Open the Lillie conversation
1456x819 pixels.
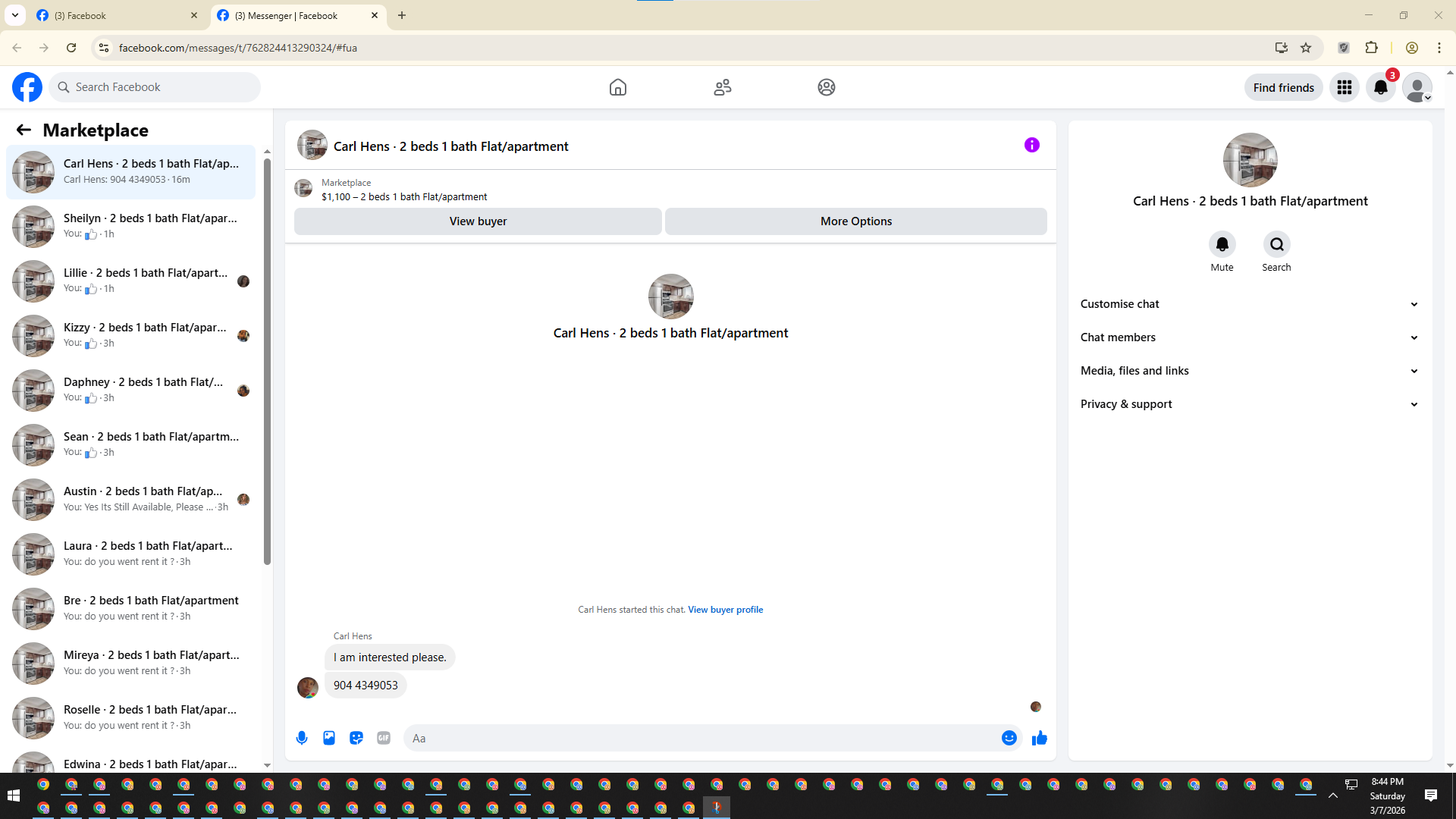(131, 281)
